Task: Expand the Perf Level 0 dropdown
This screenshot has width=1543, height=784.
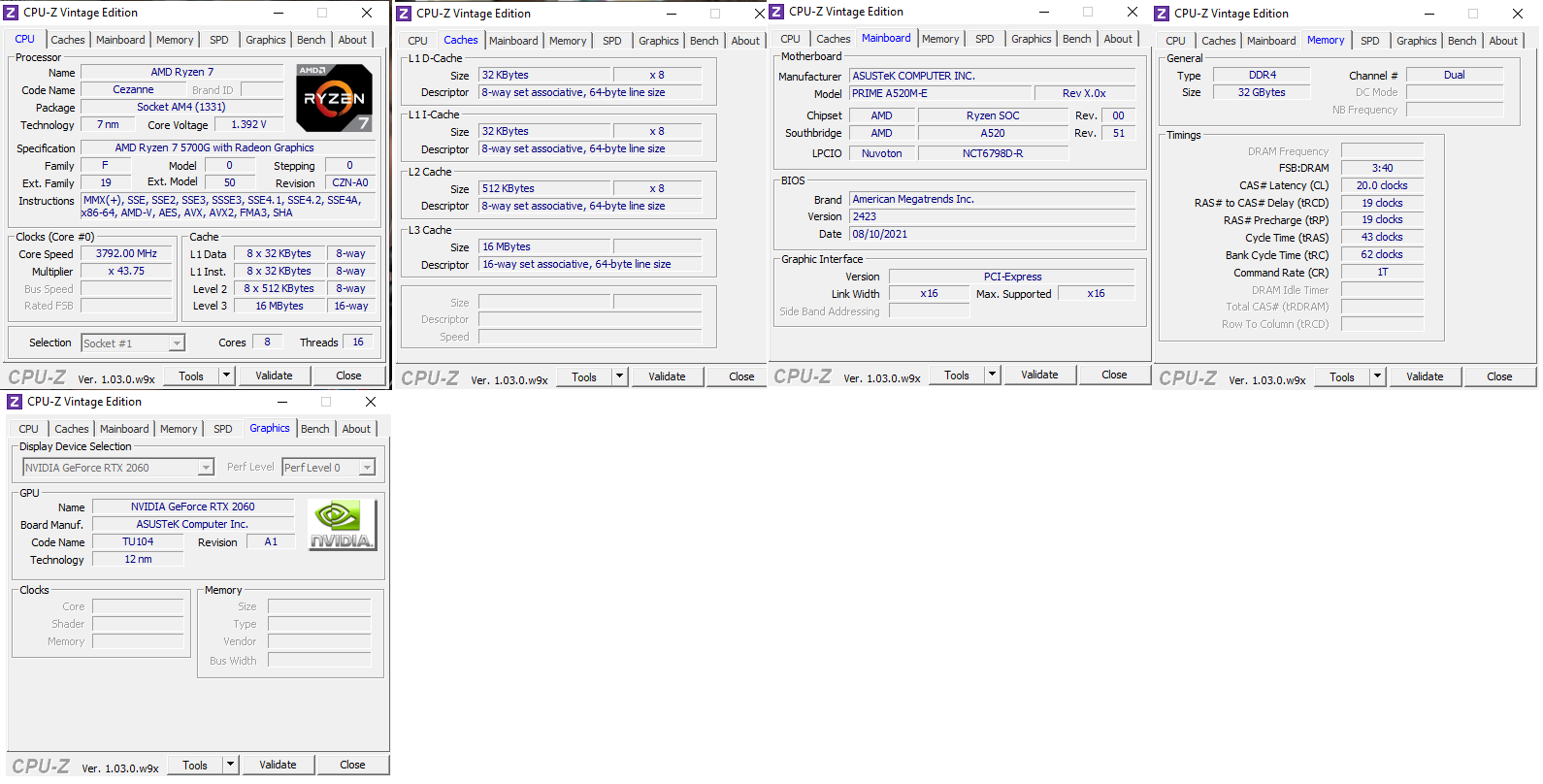Action: tap(367, 468)
